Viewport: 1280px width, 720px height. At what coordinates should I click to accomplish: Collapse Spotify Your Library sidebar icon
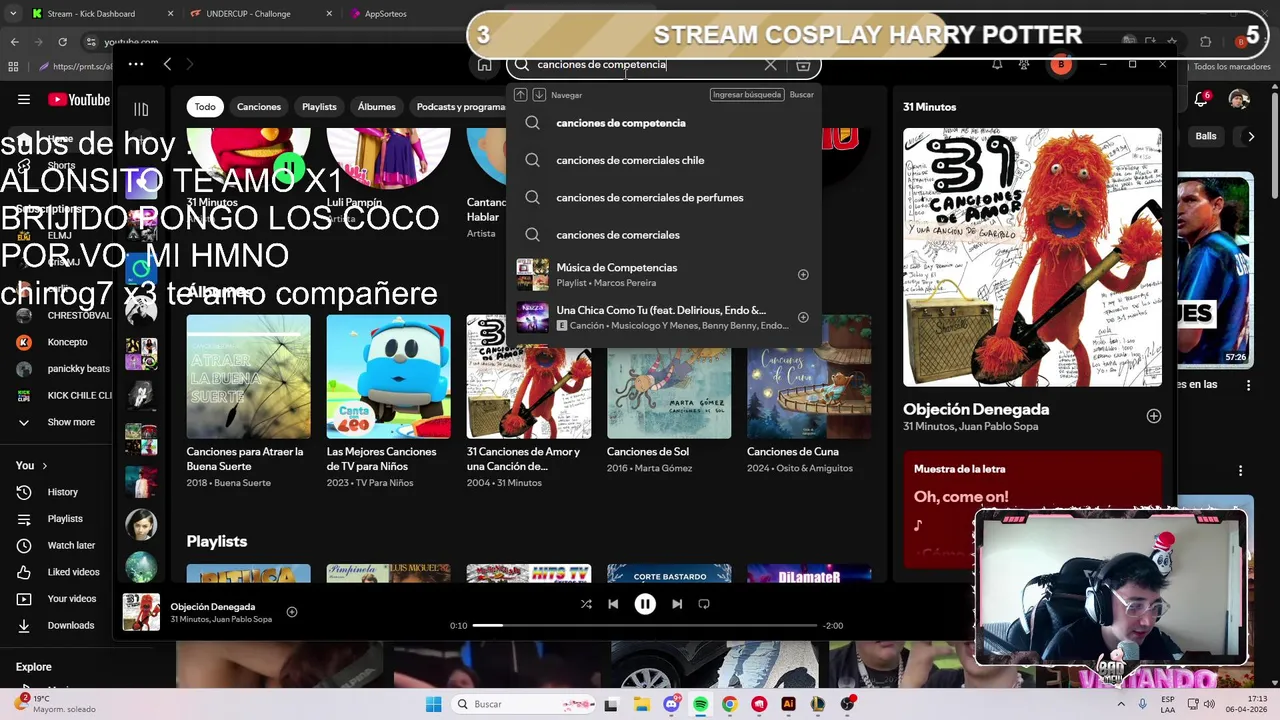click(x=141, y=109)
